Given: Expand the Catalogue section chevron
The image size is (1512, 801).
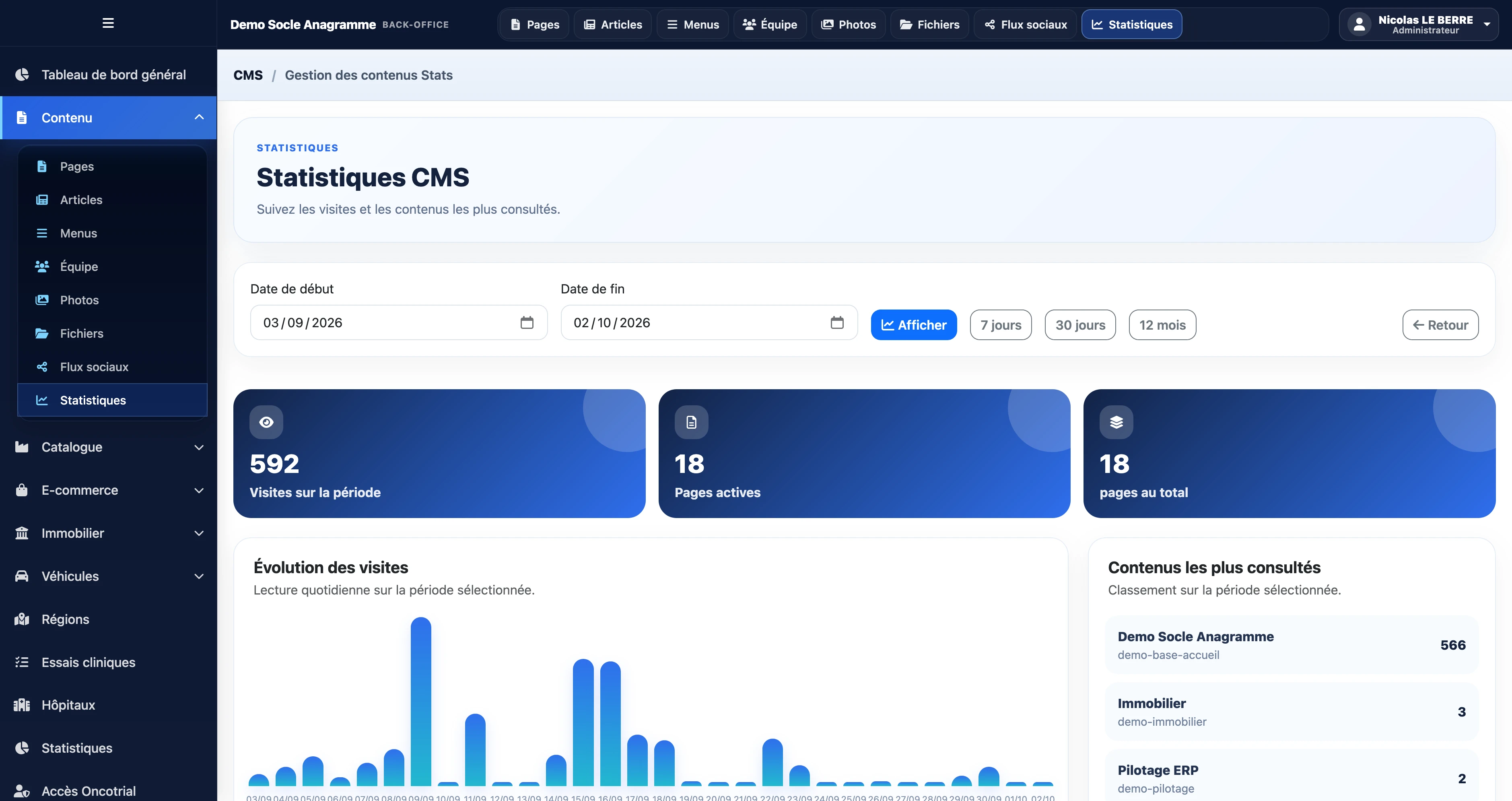Looking at the screenshot, I should click(x=199, y=447).
